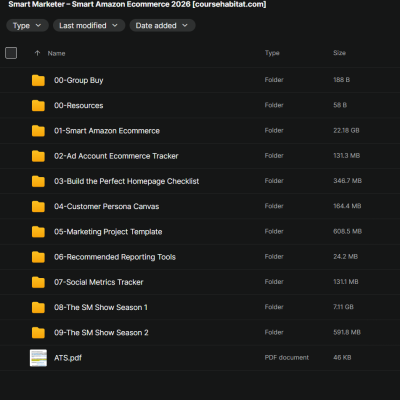
Task: Open the Type filter dropdown
Action: coord(27,26)
